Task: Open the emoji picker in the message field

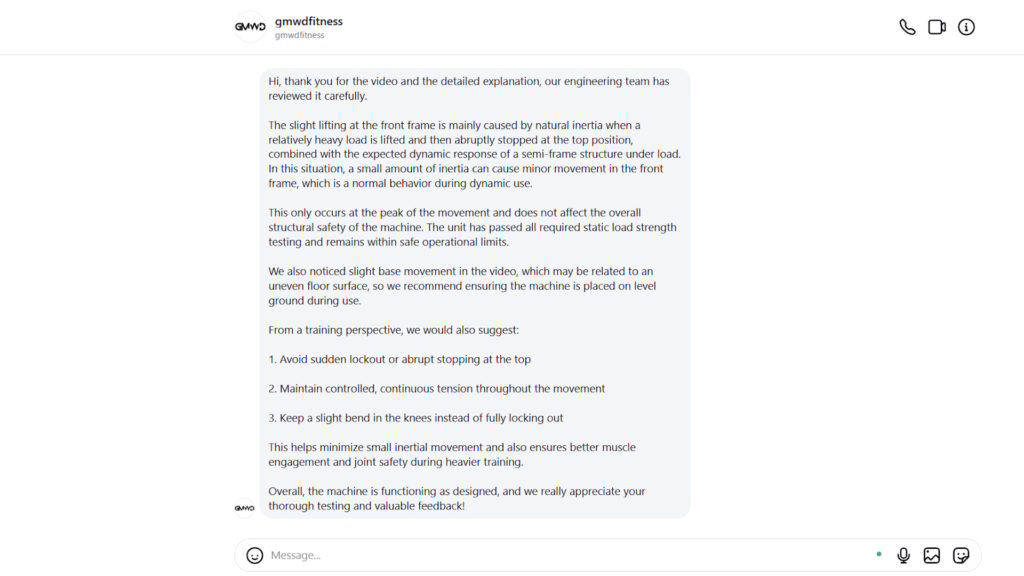Action: tap(255, 554)
